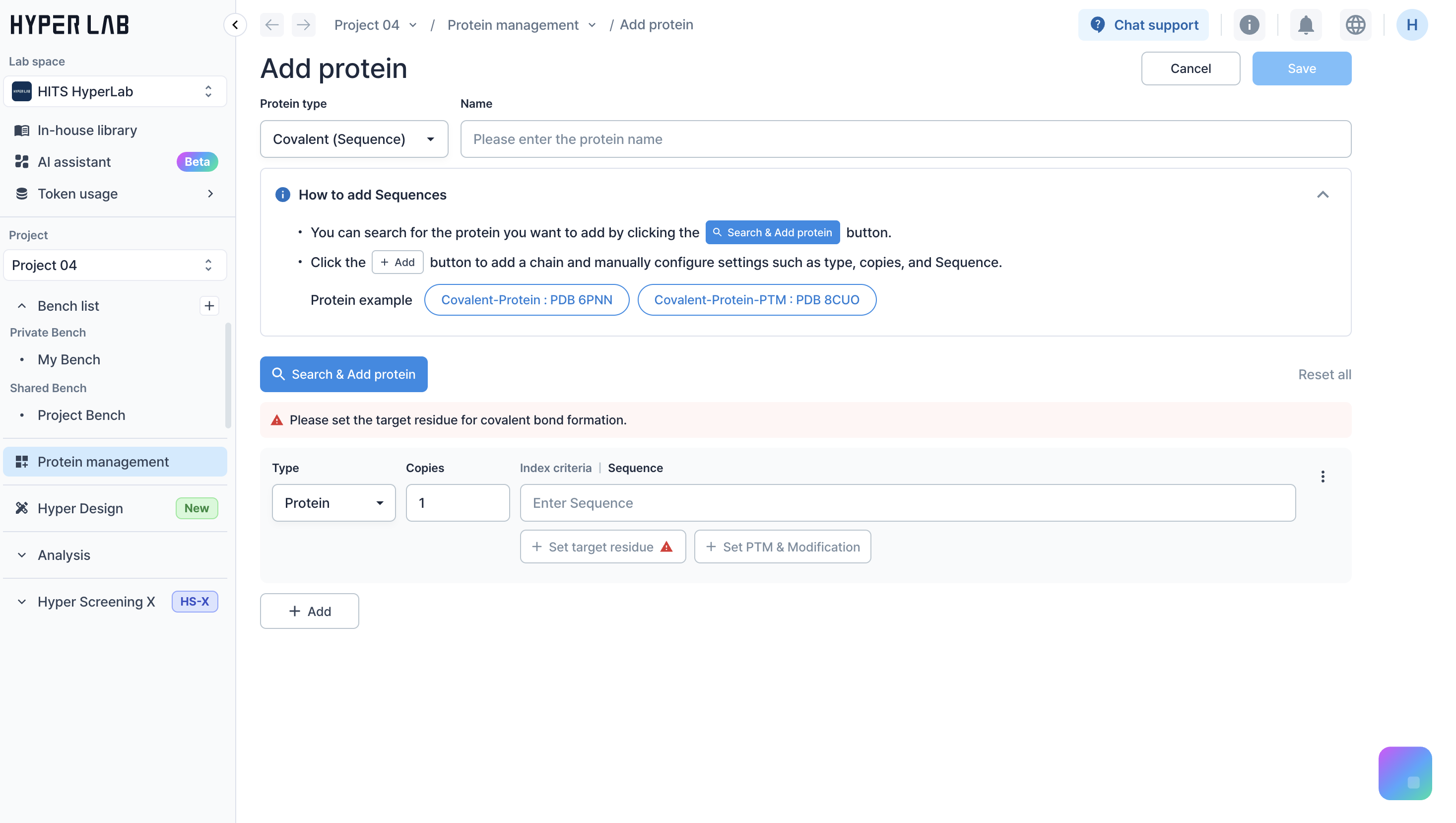Image resolution: width=1456 pixels, height=823 pixels.
Task: Open the floating gradient assistant widget
Action: pos(1404,773)
